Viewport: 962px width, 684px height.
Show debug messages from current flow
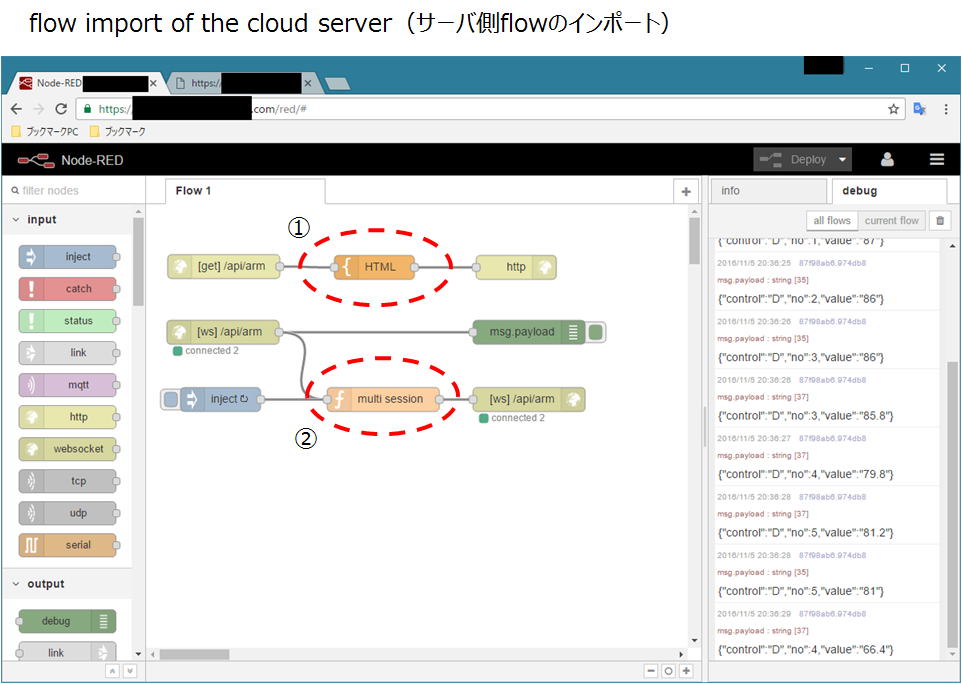pos(891,221)
